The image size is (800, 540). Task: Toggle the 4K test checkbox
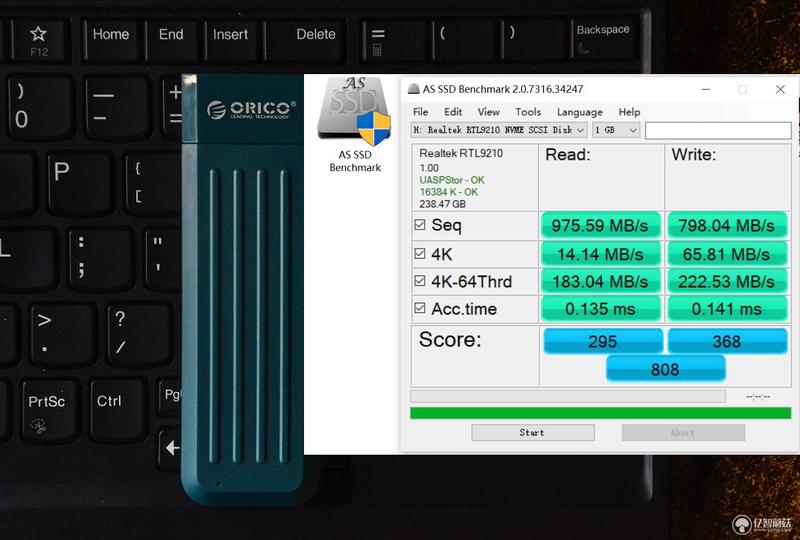click(420, 254)
